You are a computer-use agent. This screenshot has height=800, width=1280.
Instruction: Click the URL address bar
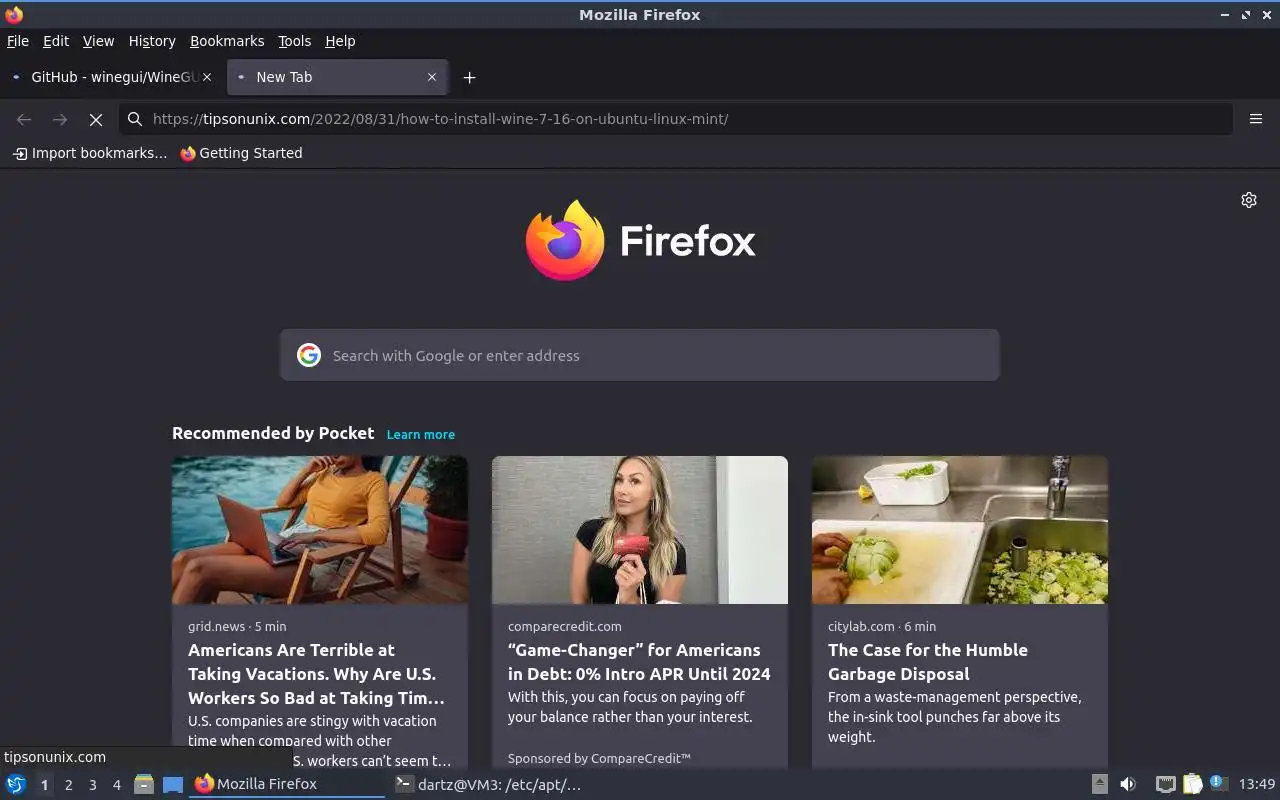coord(676,119)
